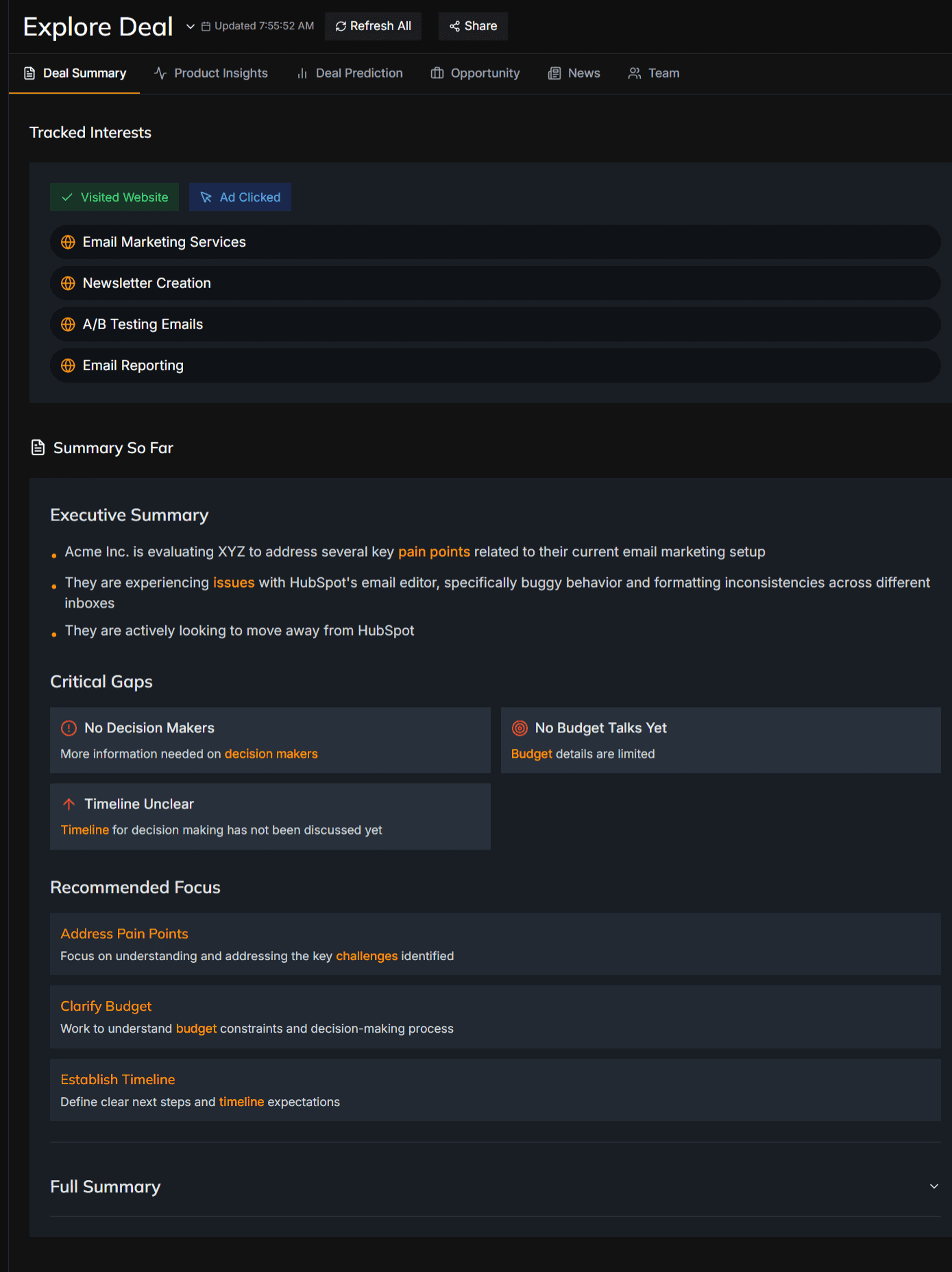
Task: Click the Refresh All button
Action: tap(373, 26)
